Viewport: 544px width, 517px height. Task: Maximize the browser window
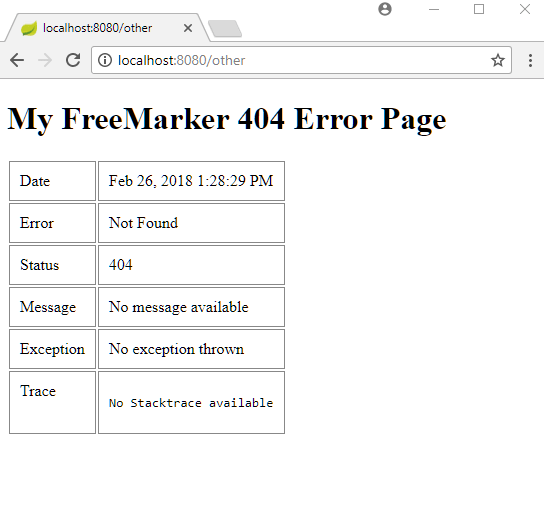(479, 9)
